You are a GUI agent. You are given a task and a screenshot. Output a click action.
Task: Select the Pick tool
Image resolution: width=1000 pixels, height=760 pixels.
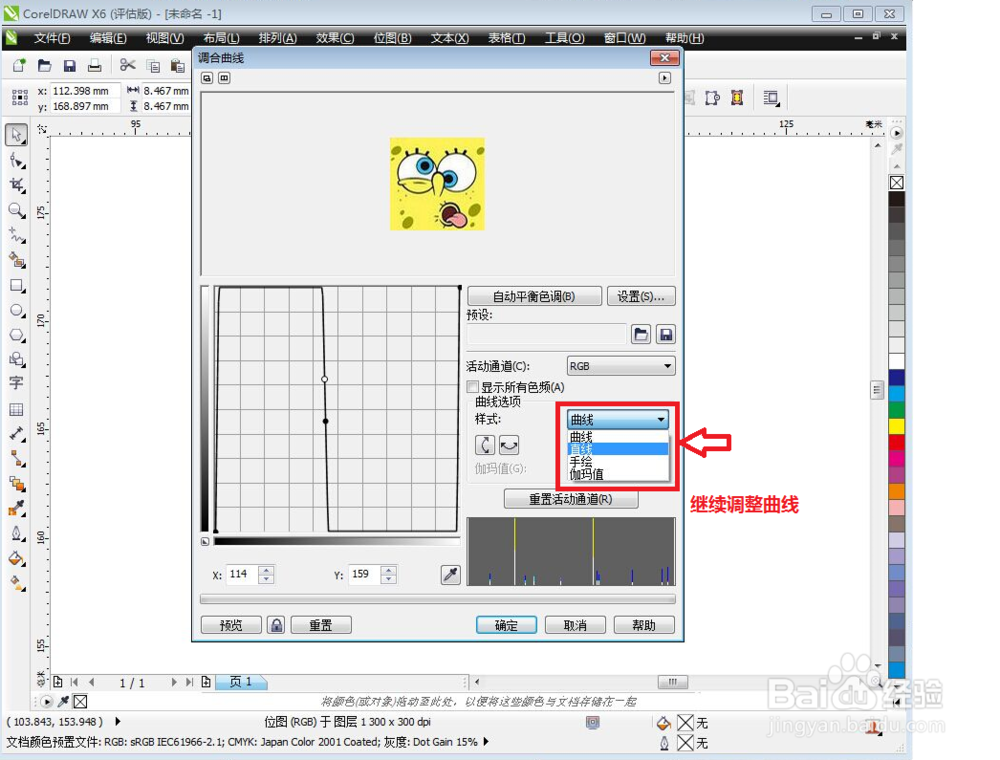pos(17,134)
